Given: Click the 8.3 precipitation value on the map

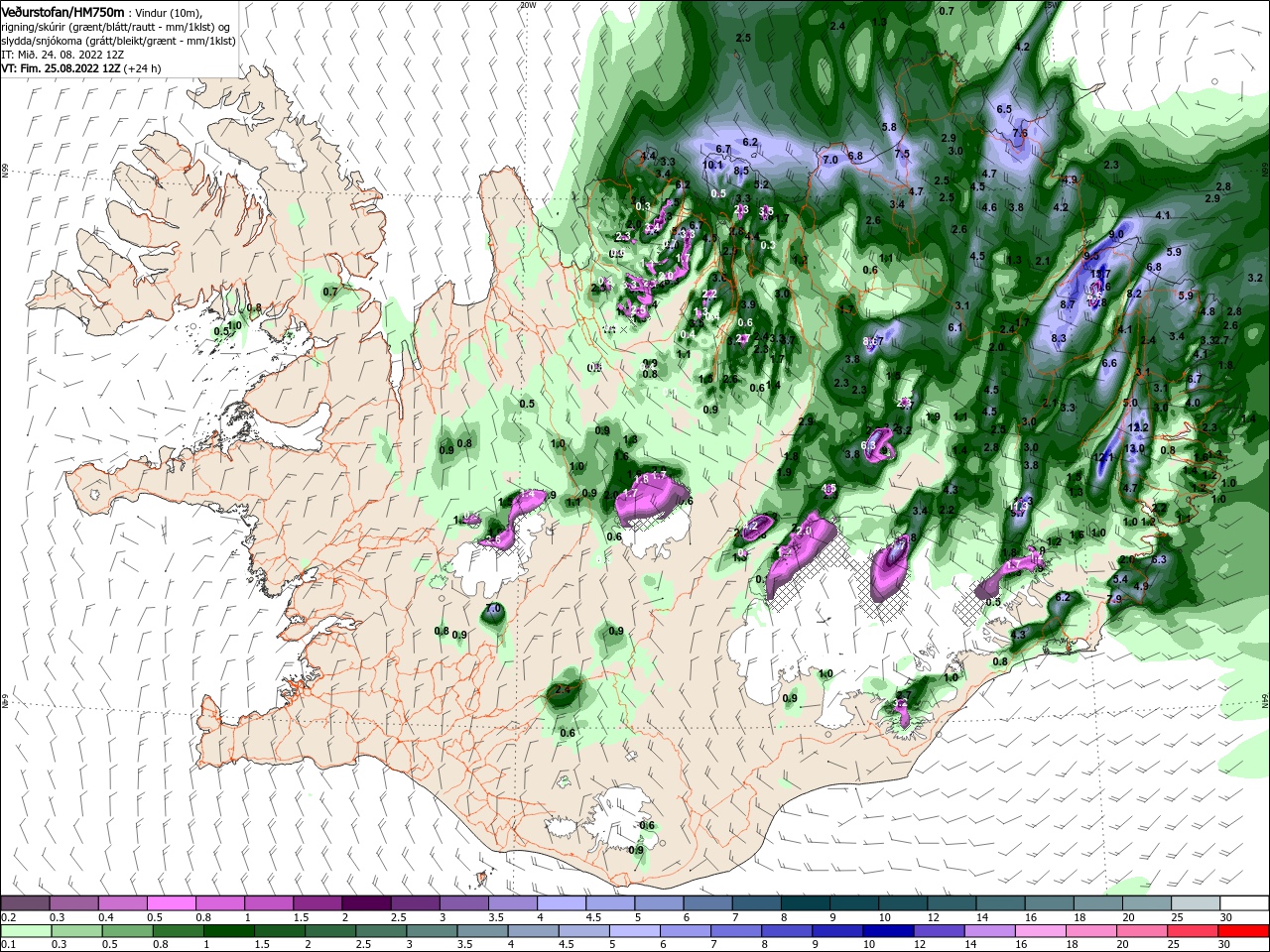Looking at the screenshot, I should click(x=1059, y=338).
